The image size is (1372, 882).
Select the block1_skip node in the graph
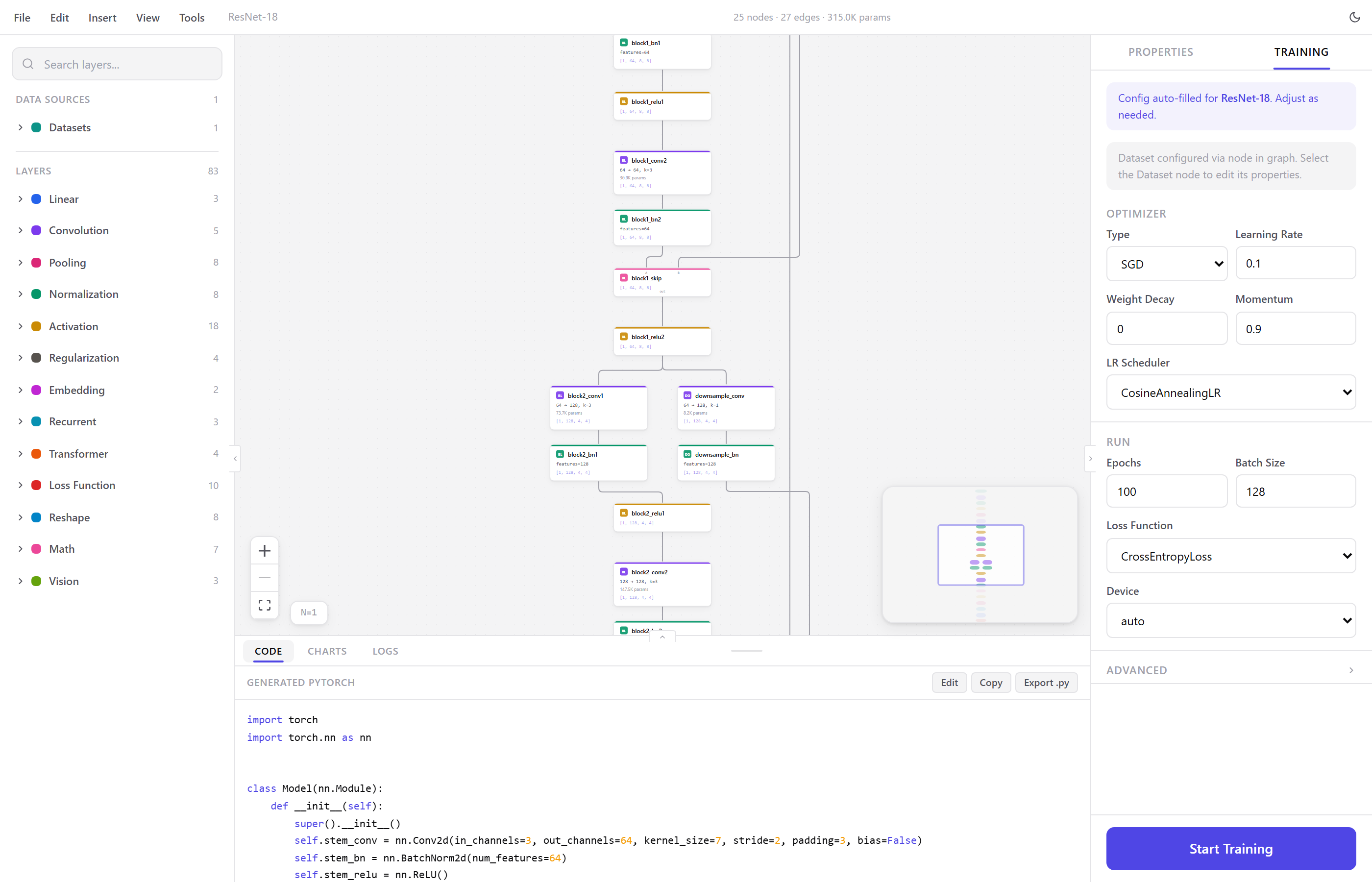point(661,281)
